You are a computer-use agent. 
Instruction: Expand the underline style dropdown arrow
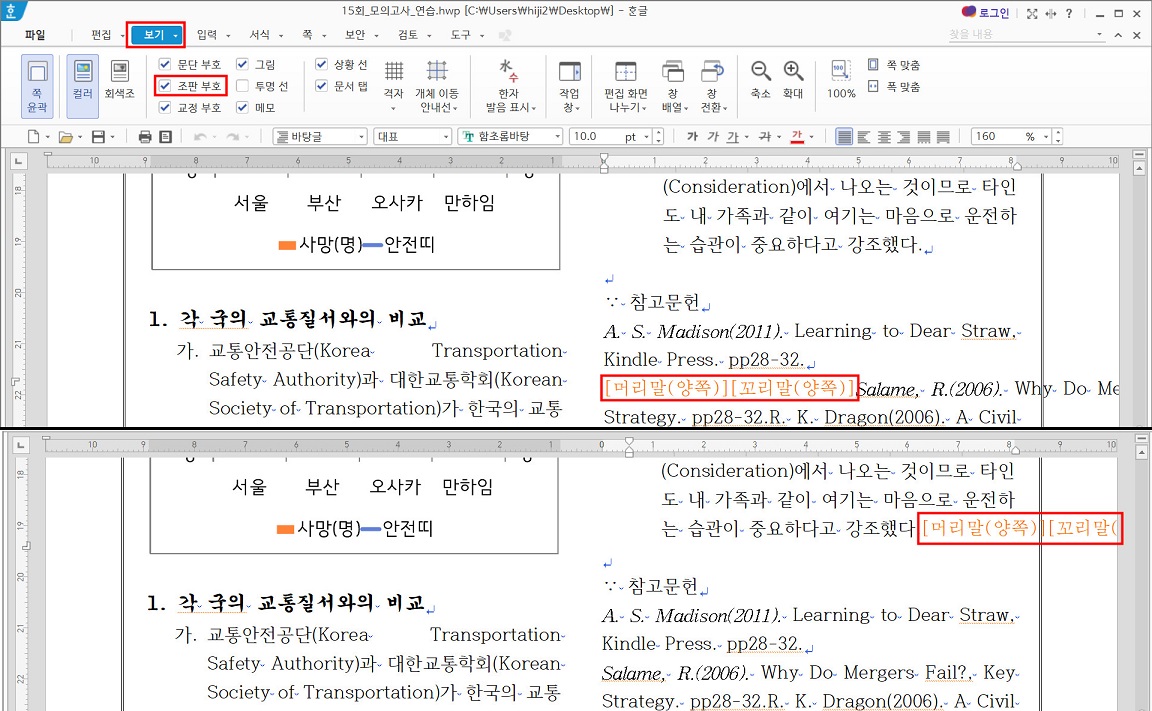point(746,137)
